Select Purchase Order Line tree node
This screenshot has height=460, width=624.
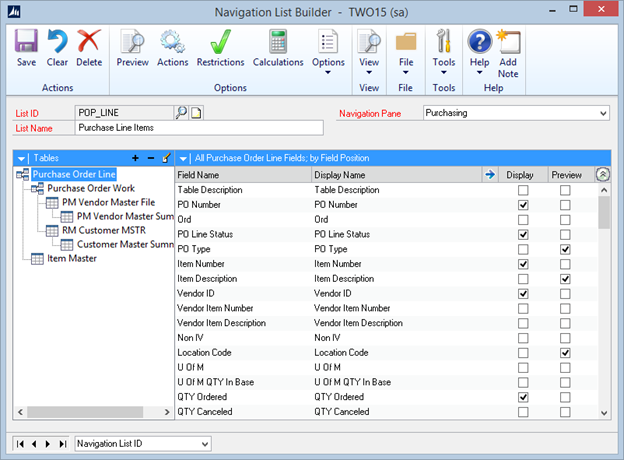(x=74, y=174)
